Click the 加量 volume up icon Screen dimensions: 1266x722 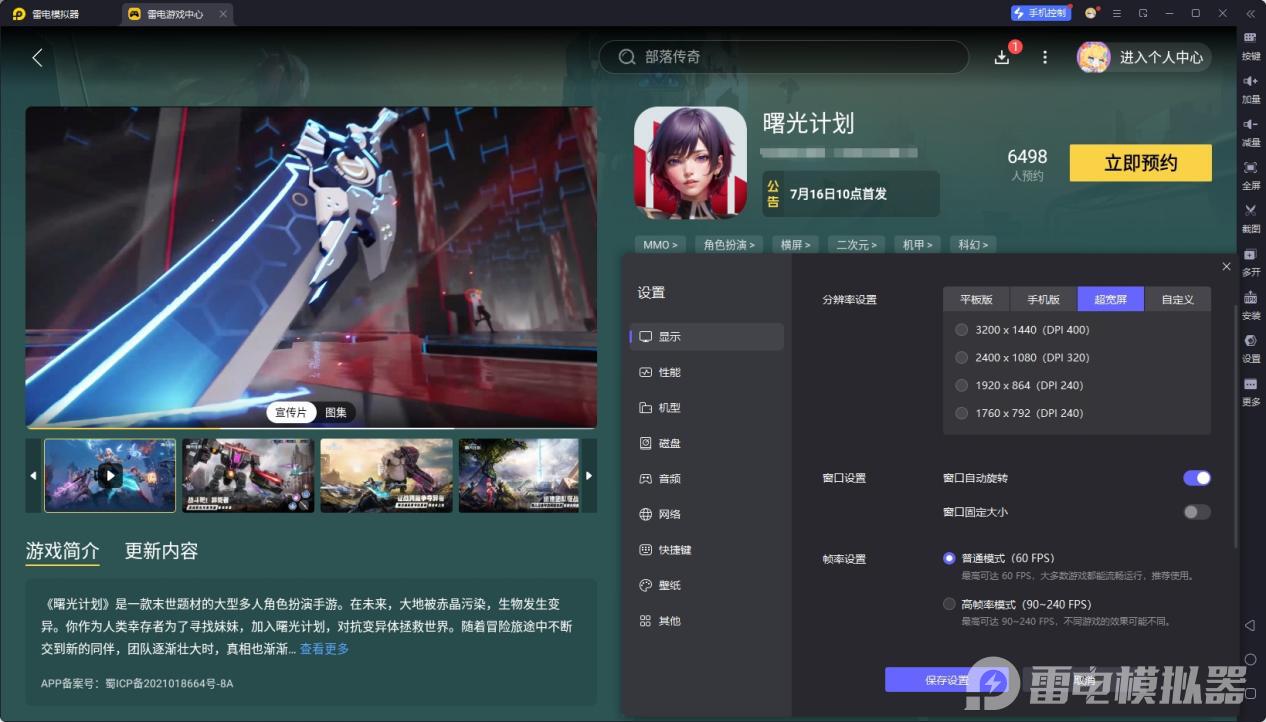pos(1250,88)
